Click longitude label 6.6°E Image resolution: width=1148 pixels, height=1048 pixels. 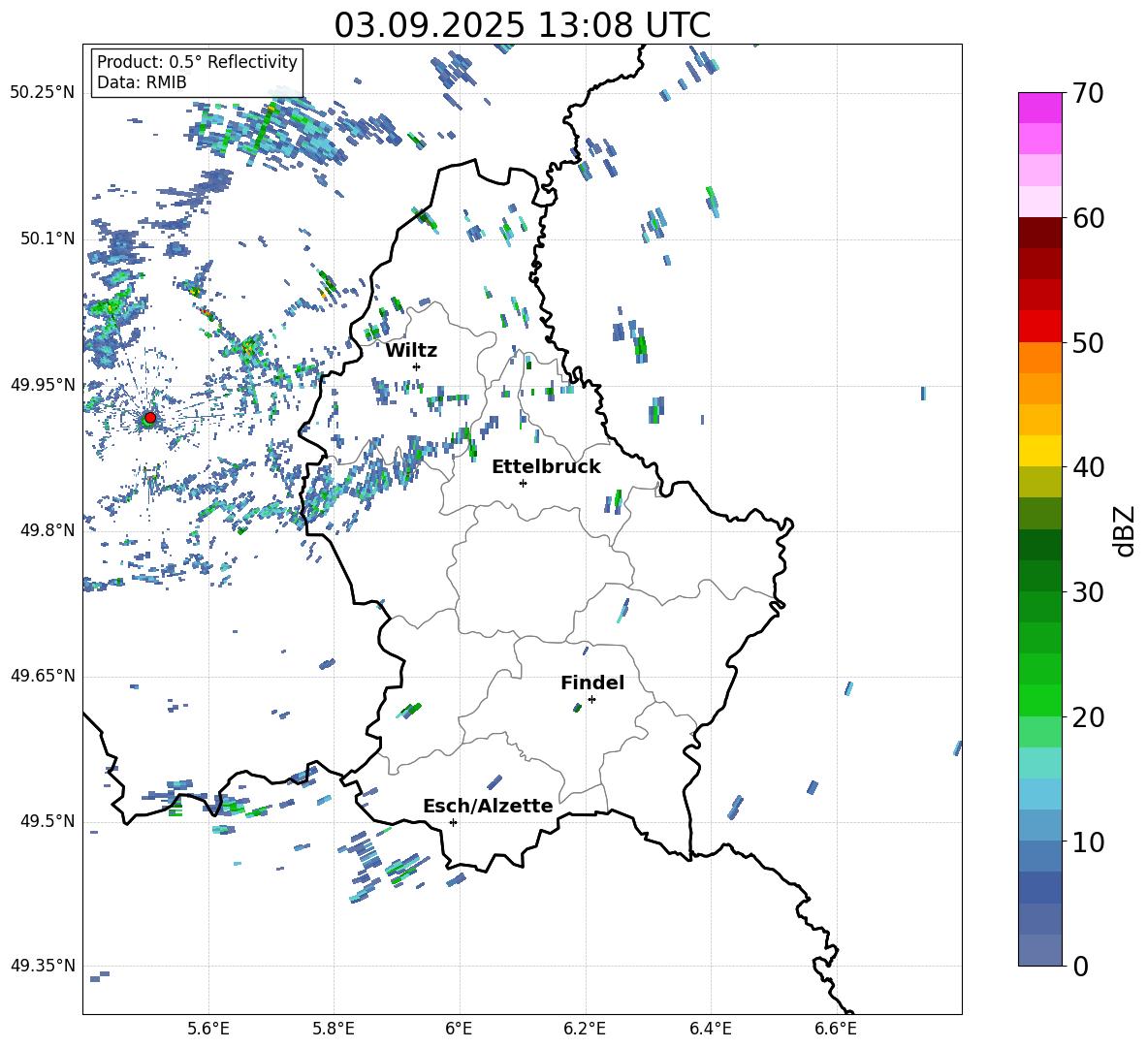(x=836, y=1029)
